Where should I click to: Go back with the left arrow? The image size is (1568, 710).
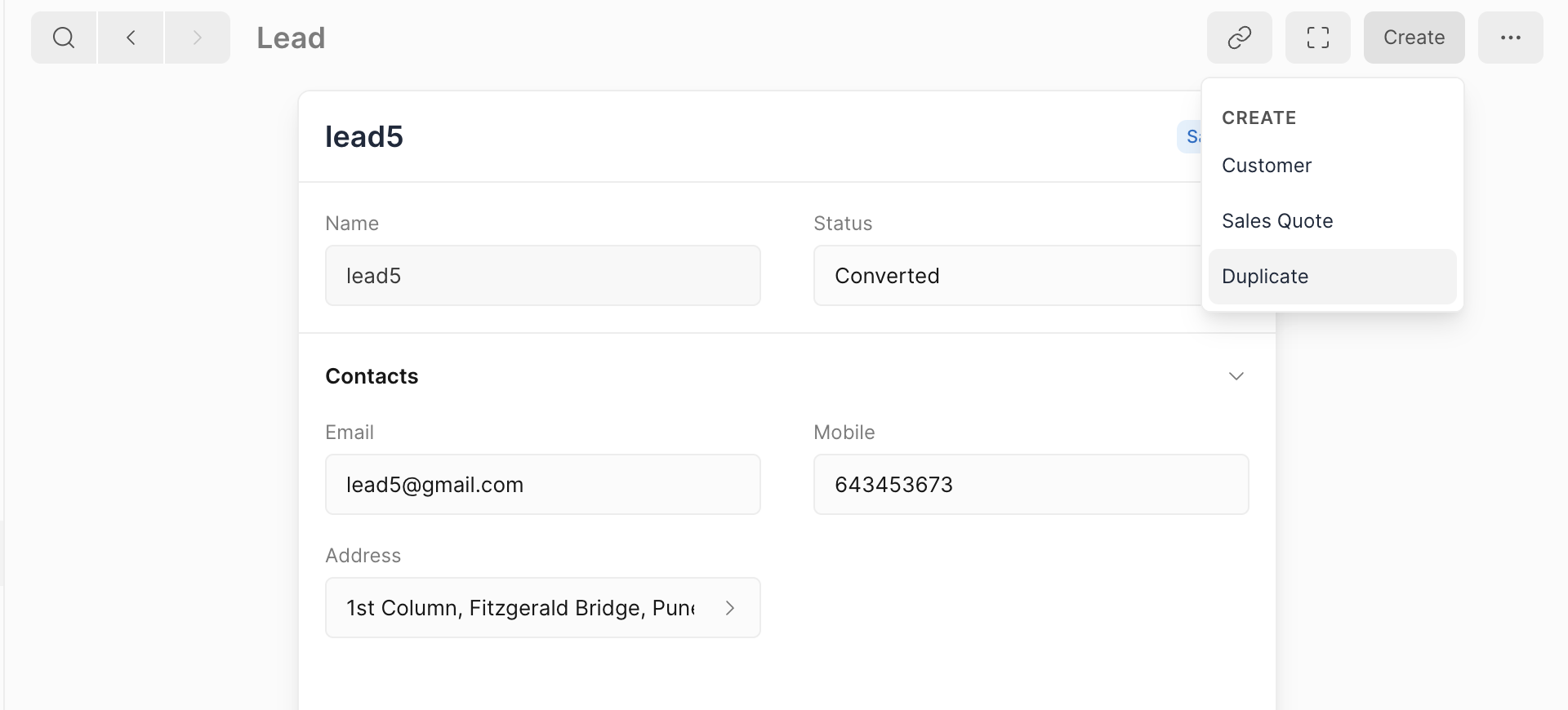click(x=131, y=38)
